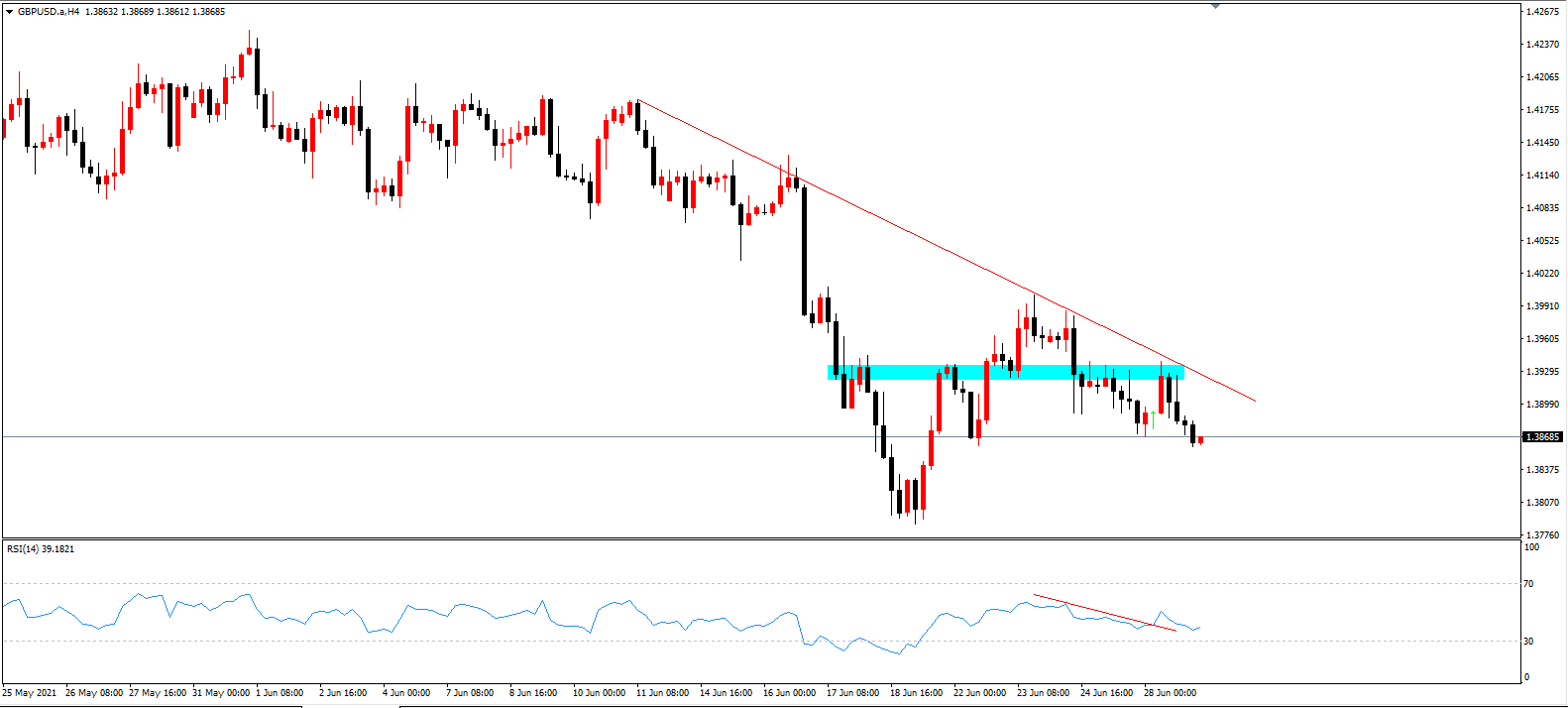Select the red trendline on RSI indicator
This screenshot has height=708, width=1568.
click(1105, 613)
